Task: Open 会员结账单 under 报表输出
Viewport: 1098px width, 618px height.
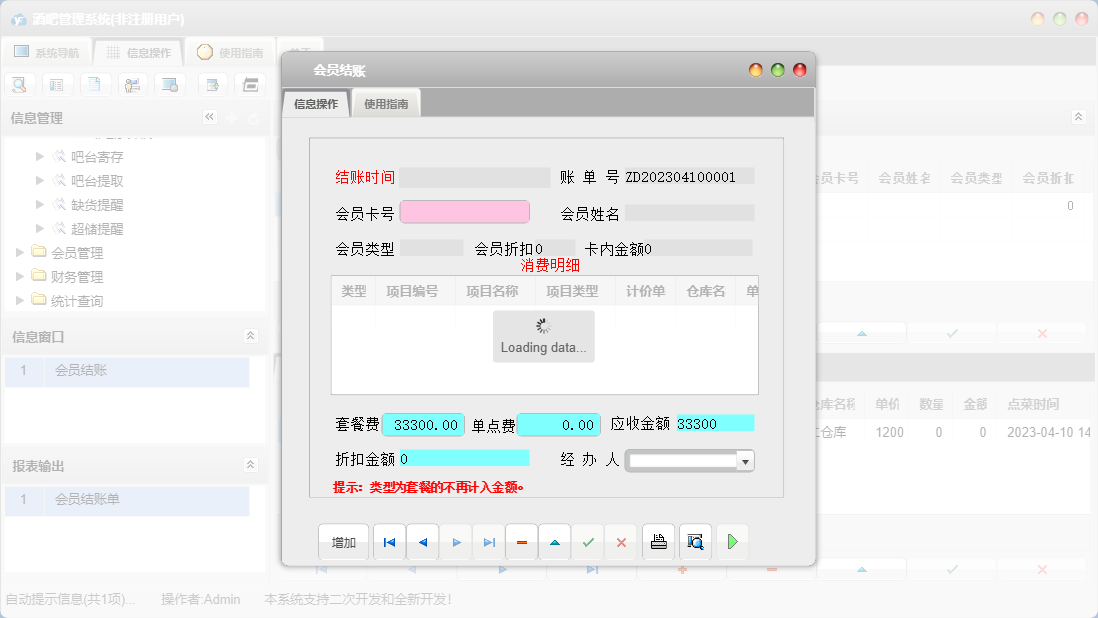Action: pyautogui.click(x=90, y=499)
